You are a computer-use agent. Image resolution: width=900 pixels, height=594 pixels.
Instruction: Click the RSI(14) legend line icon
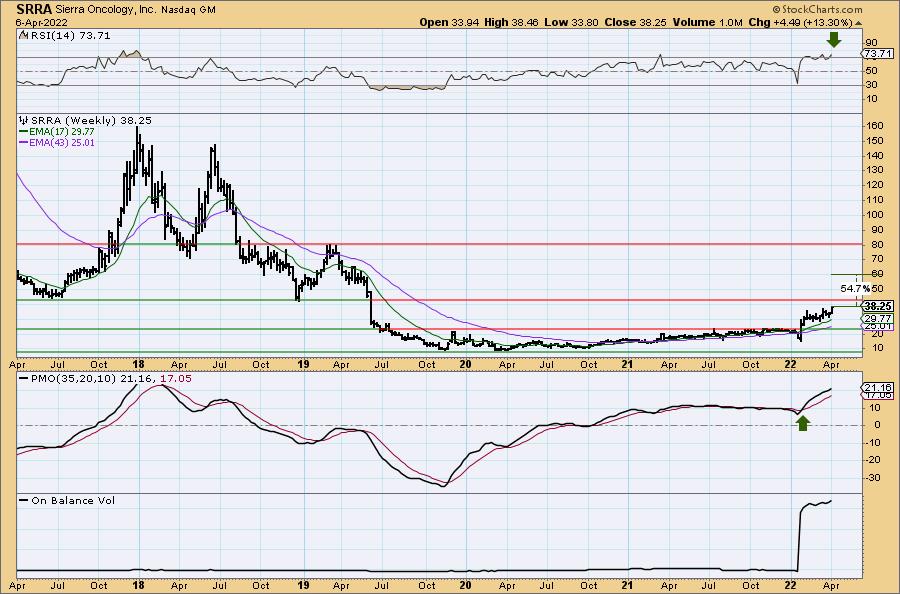coord(24,35)
